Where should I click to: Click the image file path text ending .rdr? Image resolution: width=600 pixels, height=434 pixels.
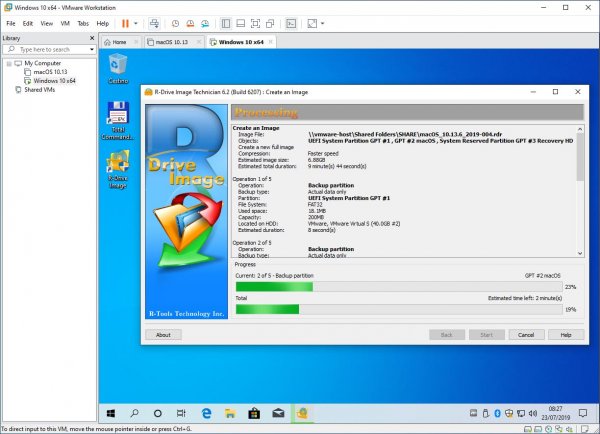coord(405,134)
